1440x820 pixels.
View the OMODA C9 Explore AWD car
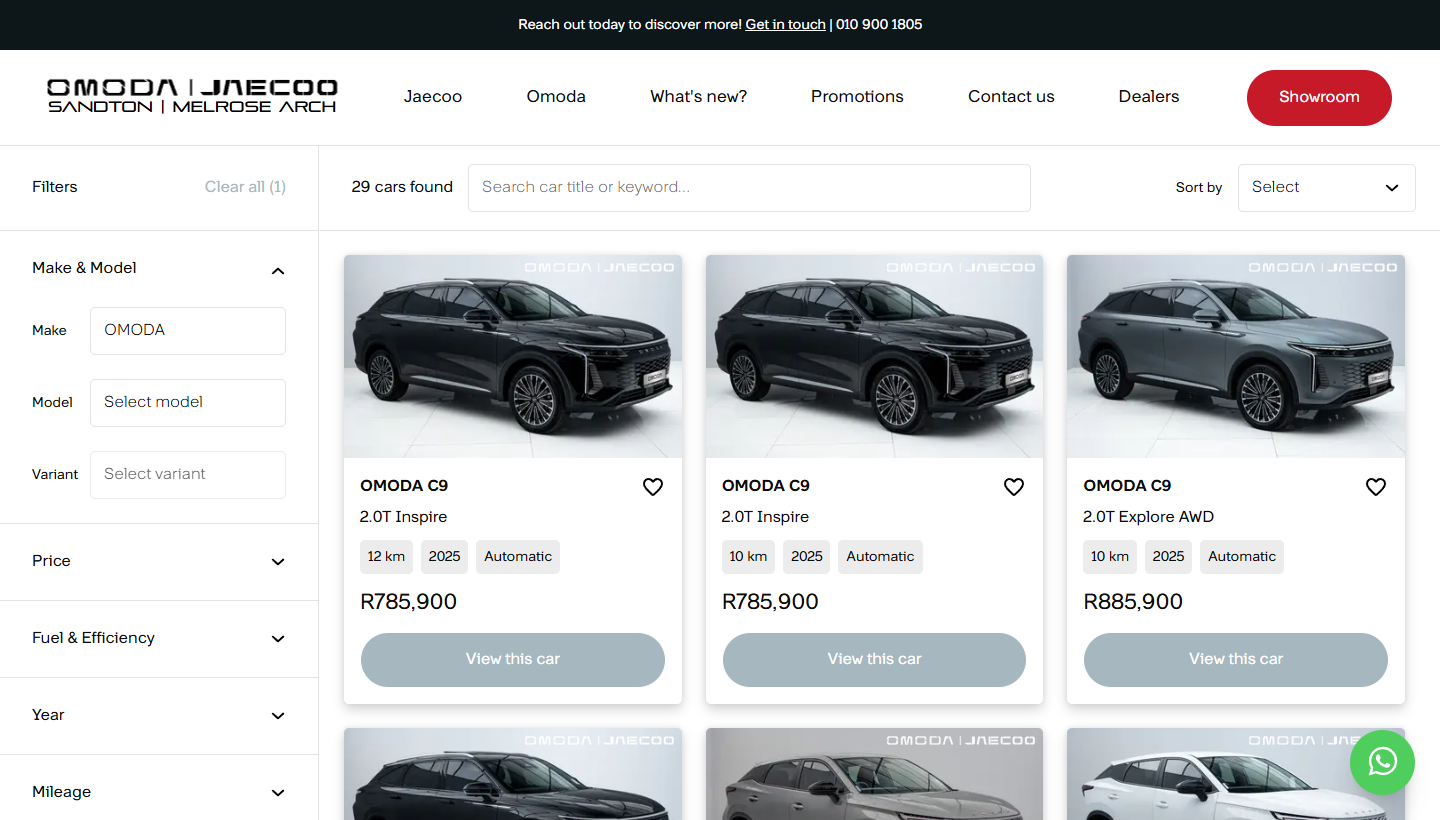[x=1235, y=659]
